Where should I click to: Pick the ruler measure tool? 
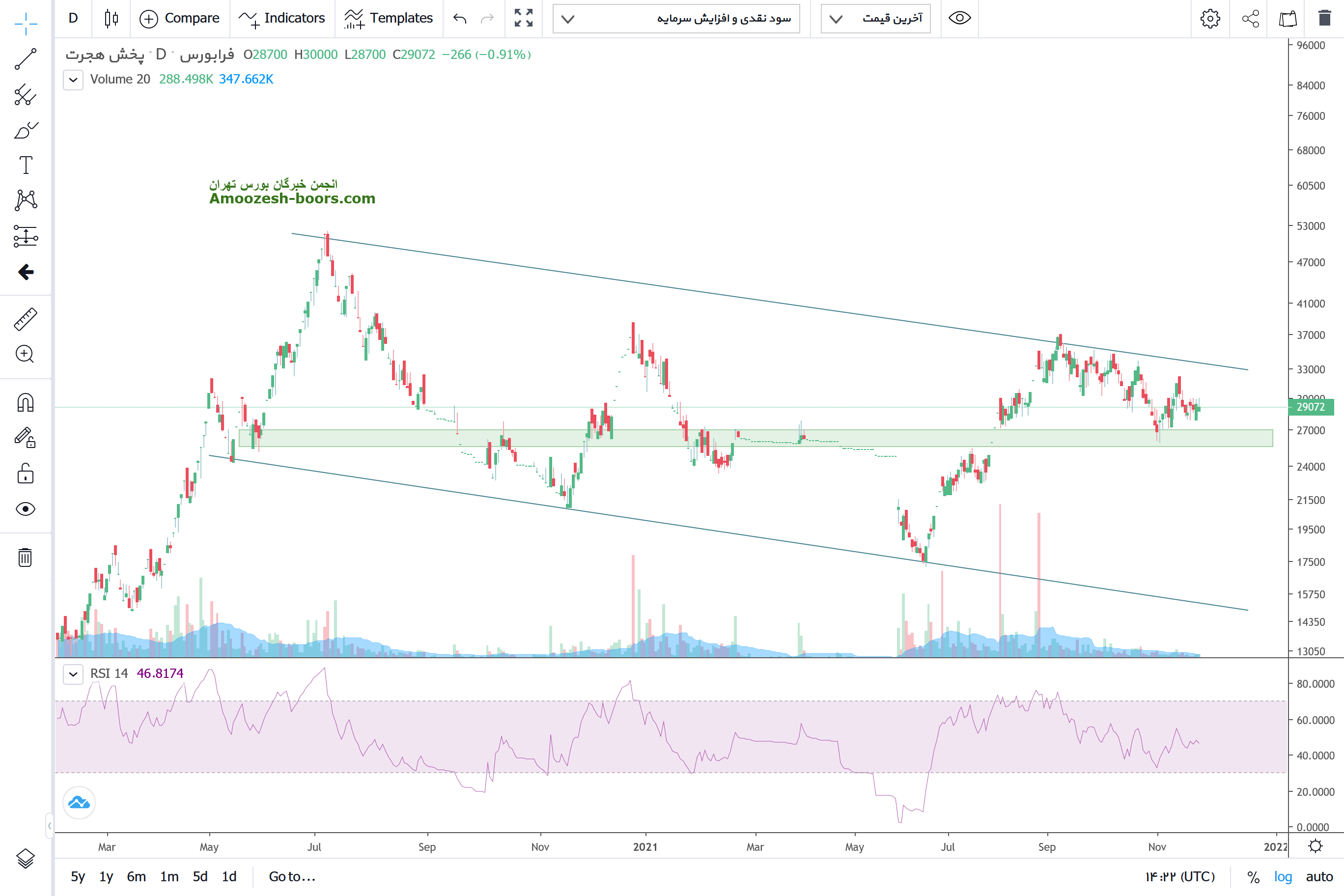[x=25, y=319]
